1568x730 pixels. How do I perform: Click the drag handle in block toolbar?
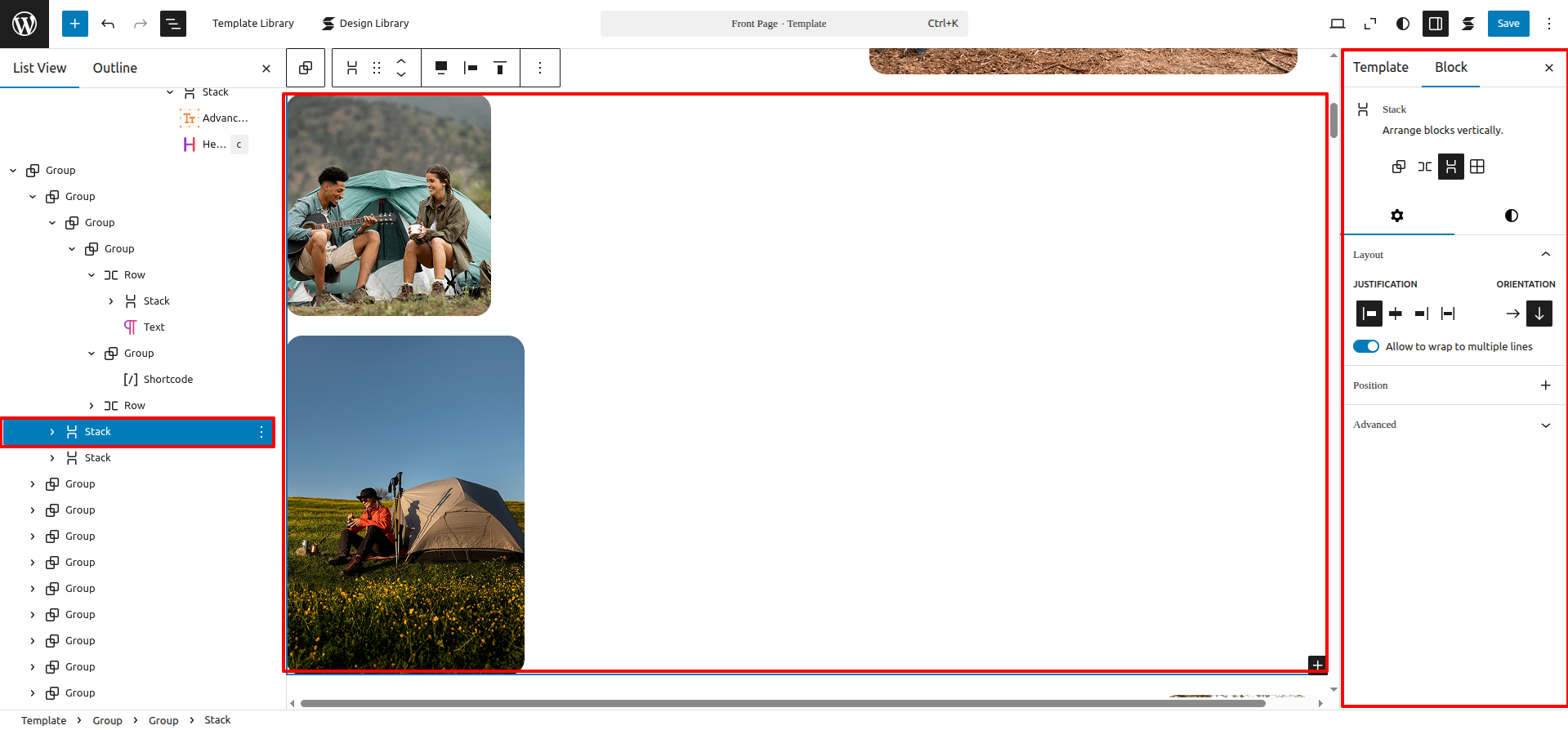(377, 68)
